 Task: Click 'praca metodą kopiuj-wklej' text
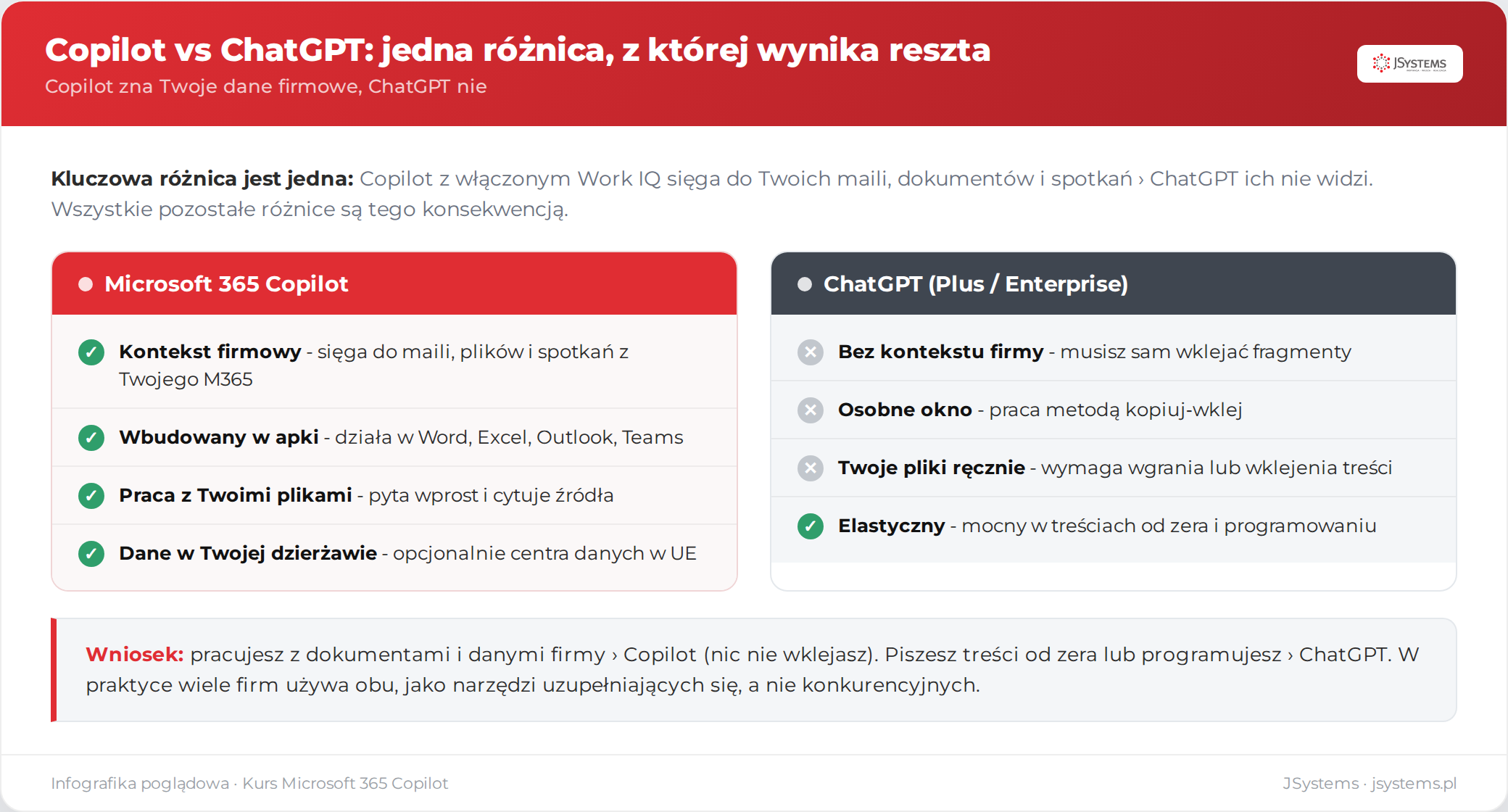[1116, 410]
